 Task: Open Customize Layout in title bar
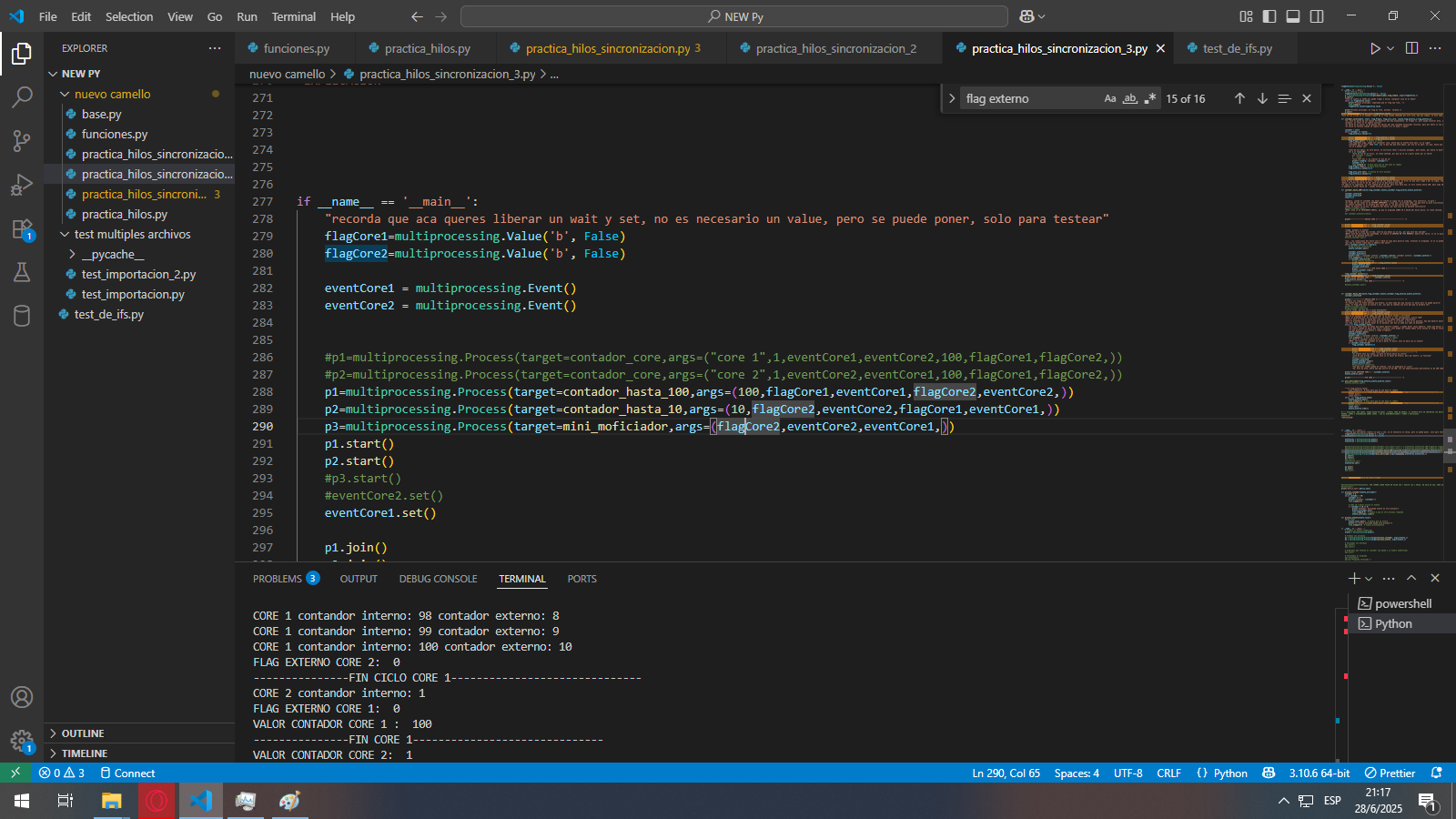pos(1246,16)
